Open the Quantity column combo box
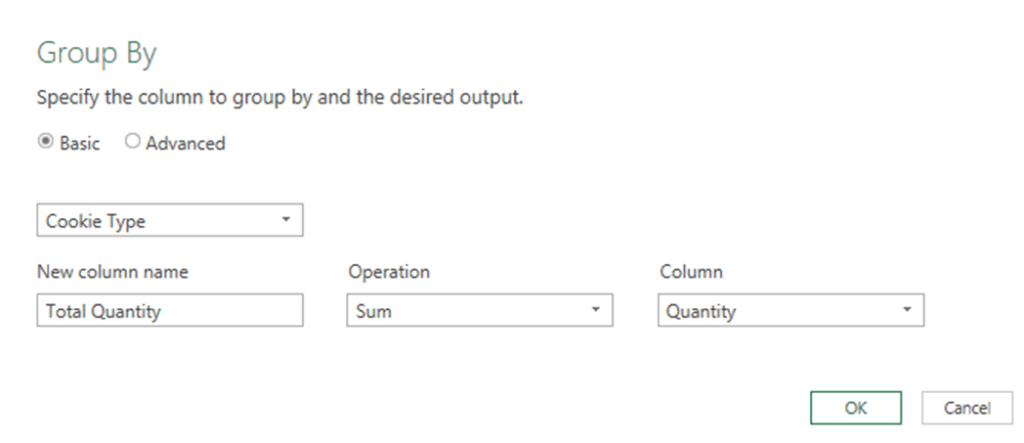This screenshot has height=443, width=1024. point(778,312)
